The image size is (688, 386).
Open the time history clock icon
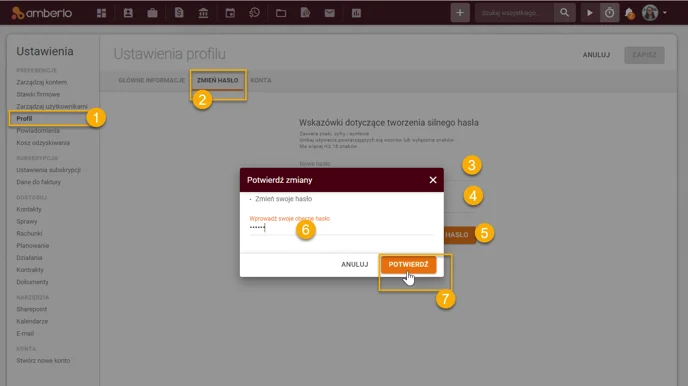click(x=254, y=13)
